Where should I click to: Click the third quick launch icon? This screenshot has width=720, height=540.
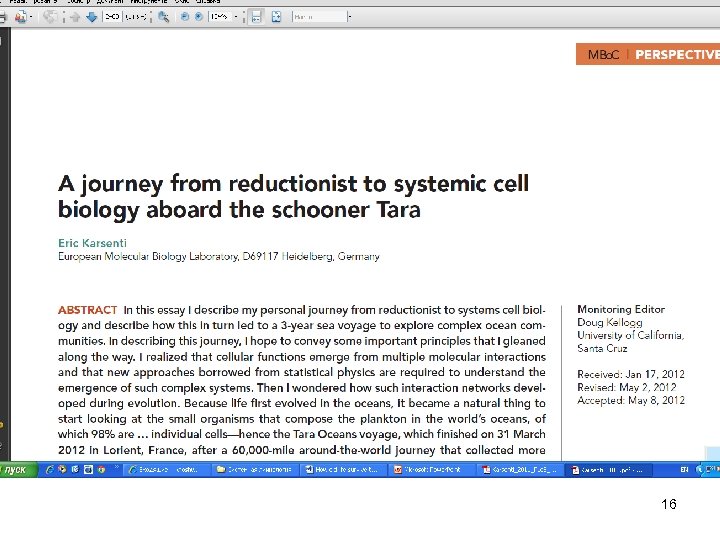75,470
